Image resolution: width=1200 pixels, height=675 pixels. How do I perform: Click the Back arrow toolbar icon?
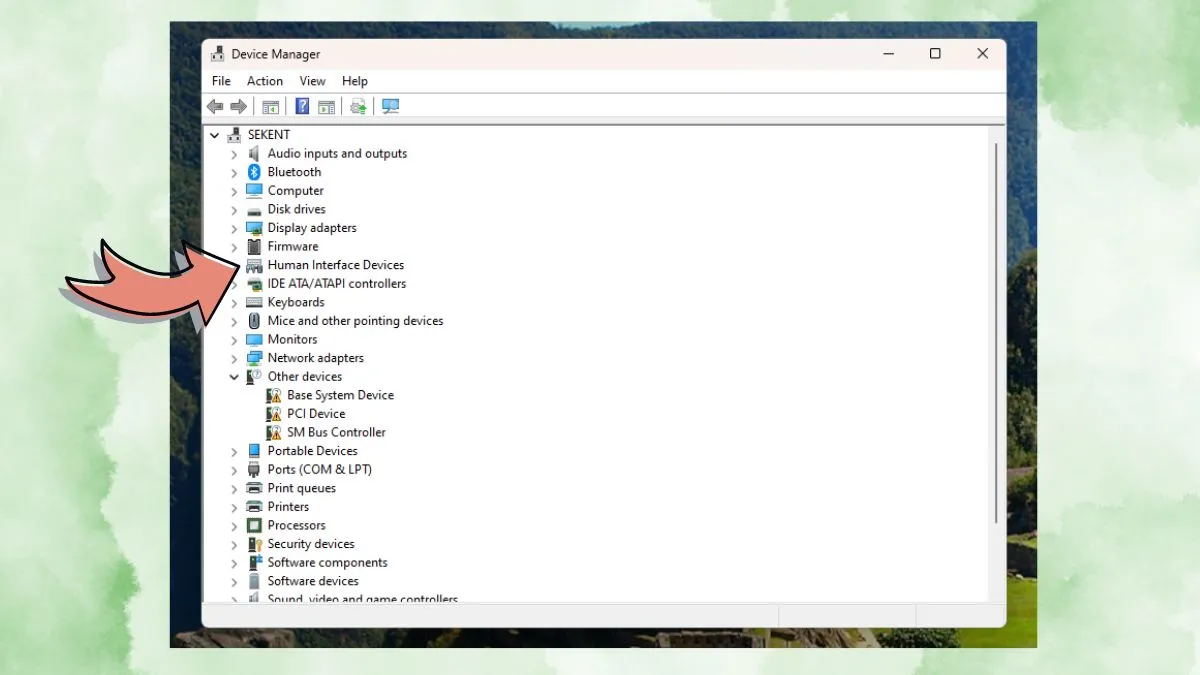215,107
